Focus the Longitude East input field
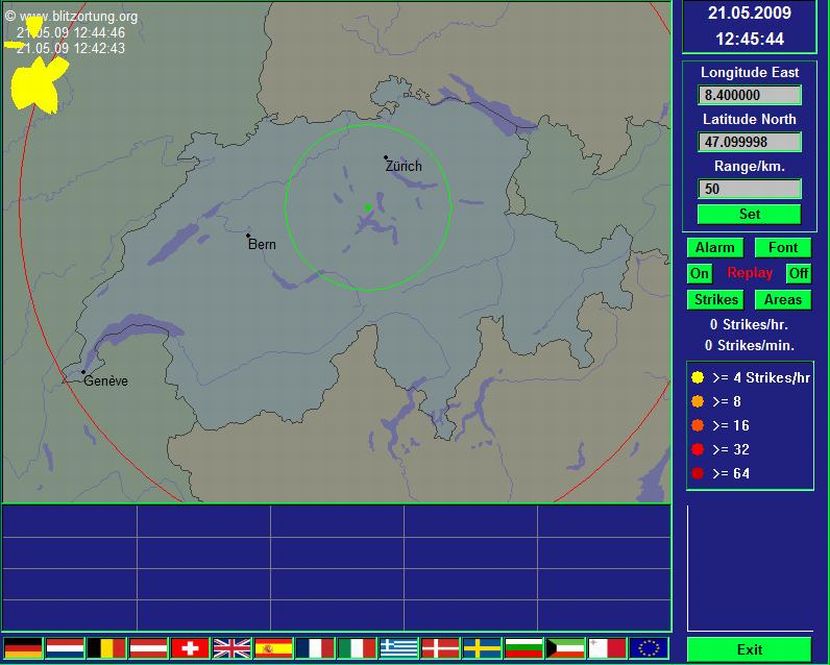Screen dimensions: 830x665 pos(749,95)
